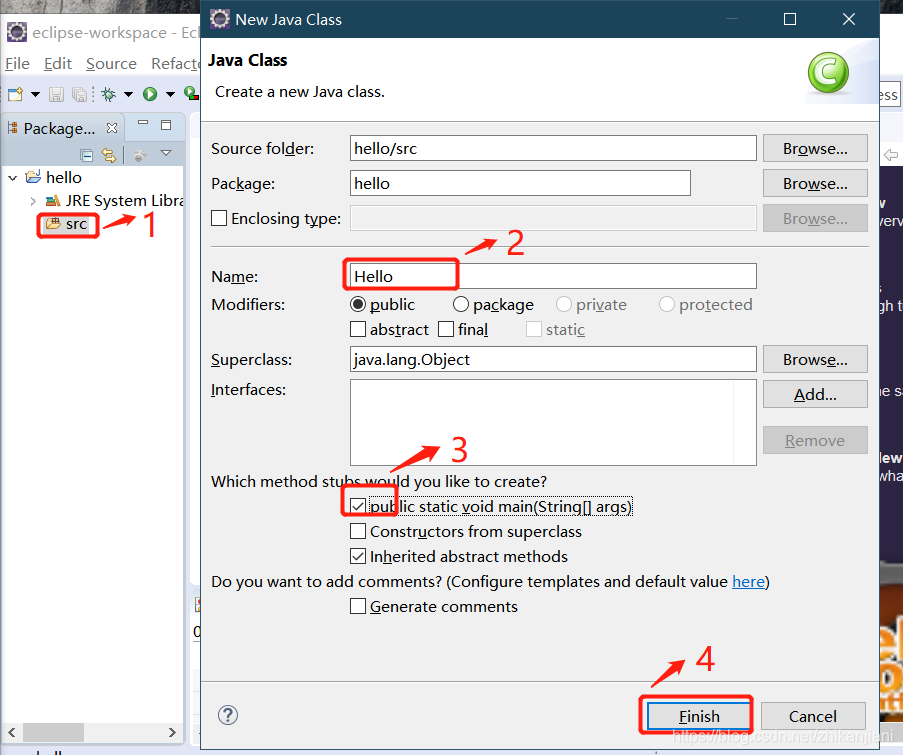
Task: Click the Eclipse icon in the dialog title bar
Action: pos(219,19)
